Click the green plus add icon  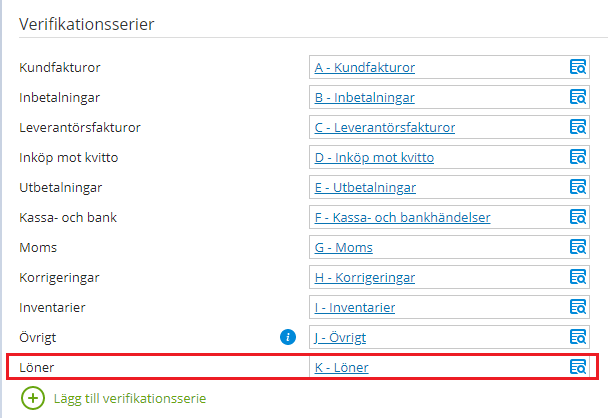[33, 398]
